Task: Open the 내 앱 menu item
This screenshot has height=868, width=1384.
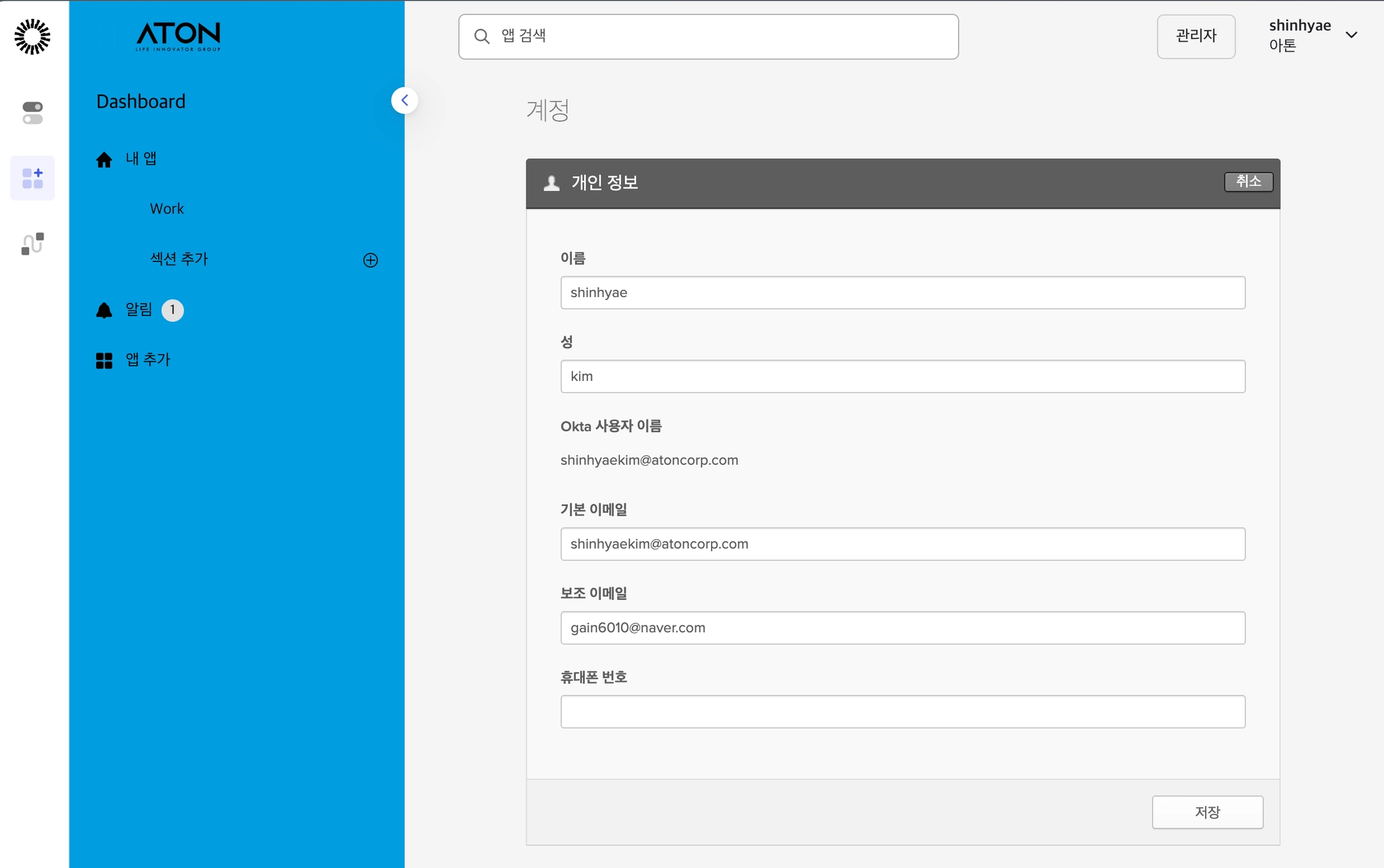Action: point(141,159)
